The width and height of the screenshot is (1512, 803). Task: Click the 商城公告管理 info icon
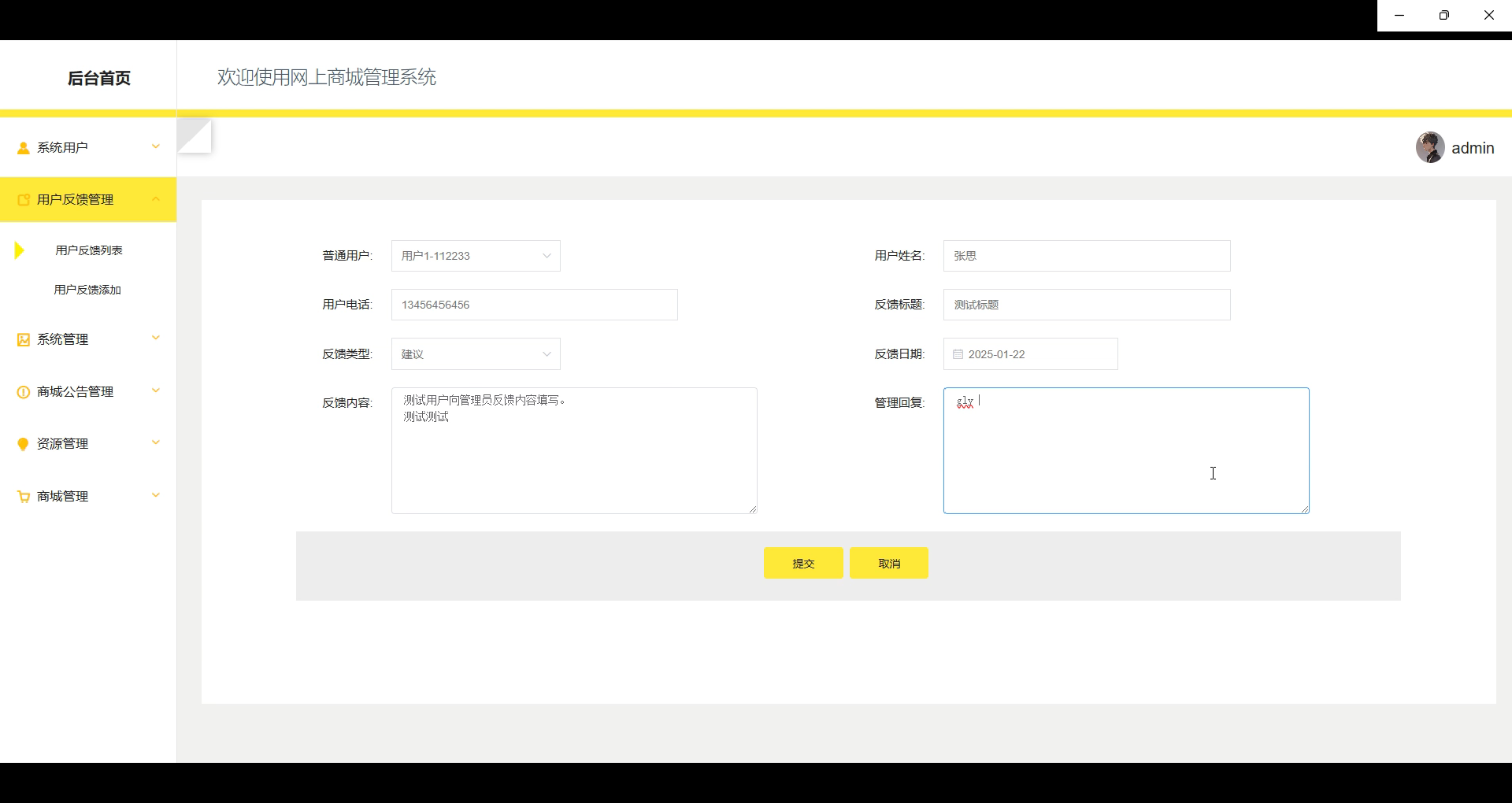(24, 392)
